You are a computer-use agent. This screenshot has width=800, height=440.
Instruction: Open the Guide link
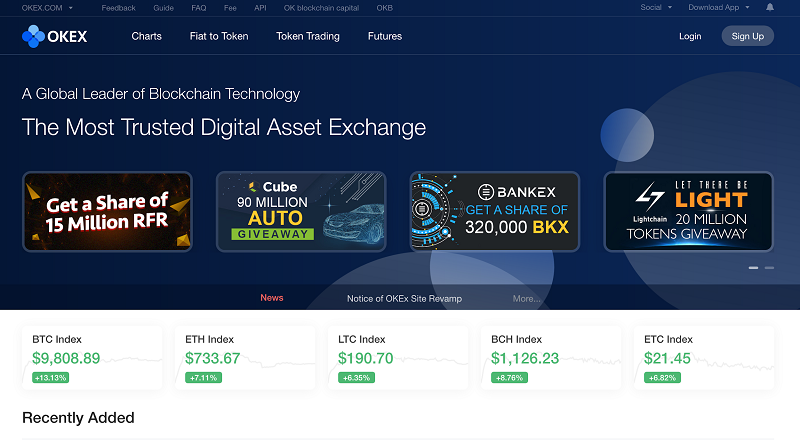pyautogui.click(x=163, y=8)
